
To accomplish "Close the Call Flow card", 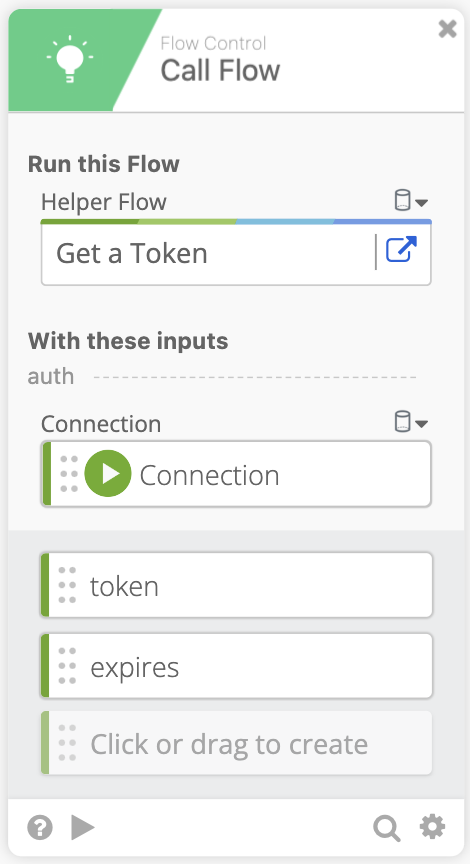I will click(x=447, y=29).
